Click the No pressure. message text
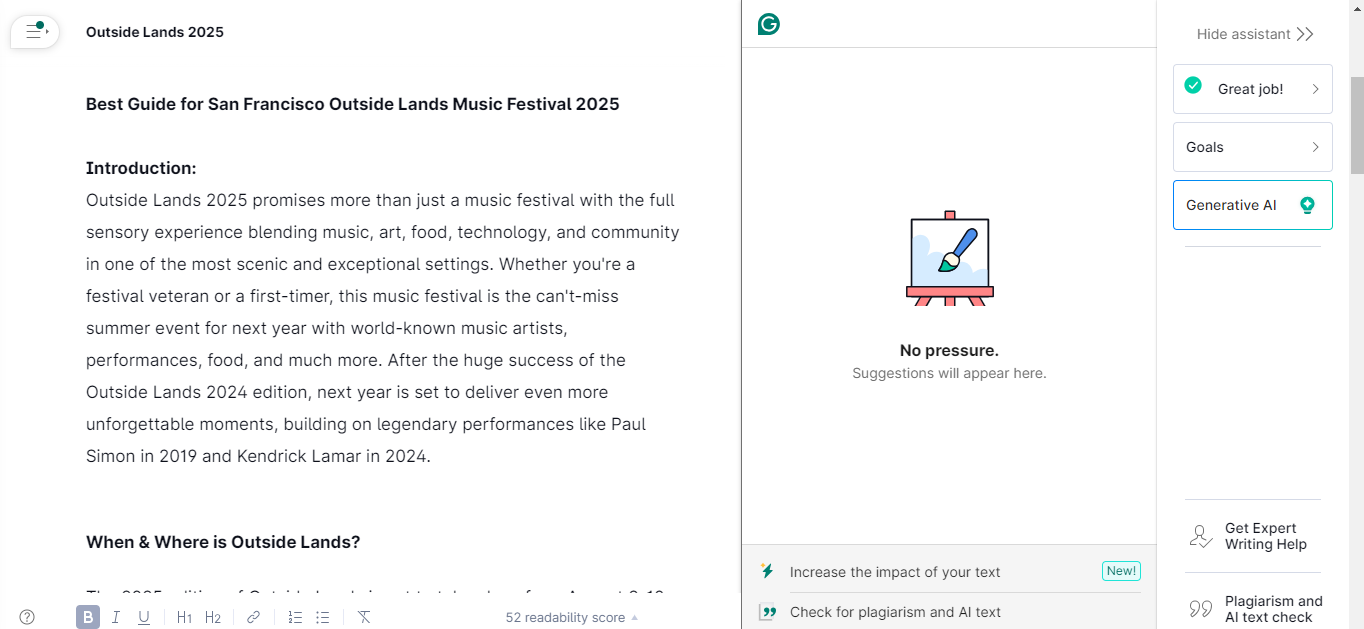Screen dimensions: 1364x629 [x=949, y=350]
